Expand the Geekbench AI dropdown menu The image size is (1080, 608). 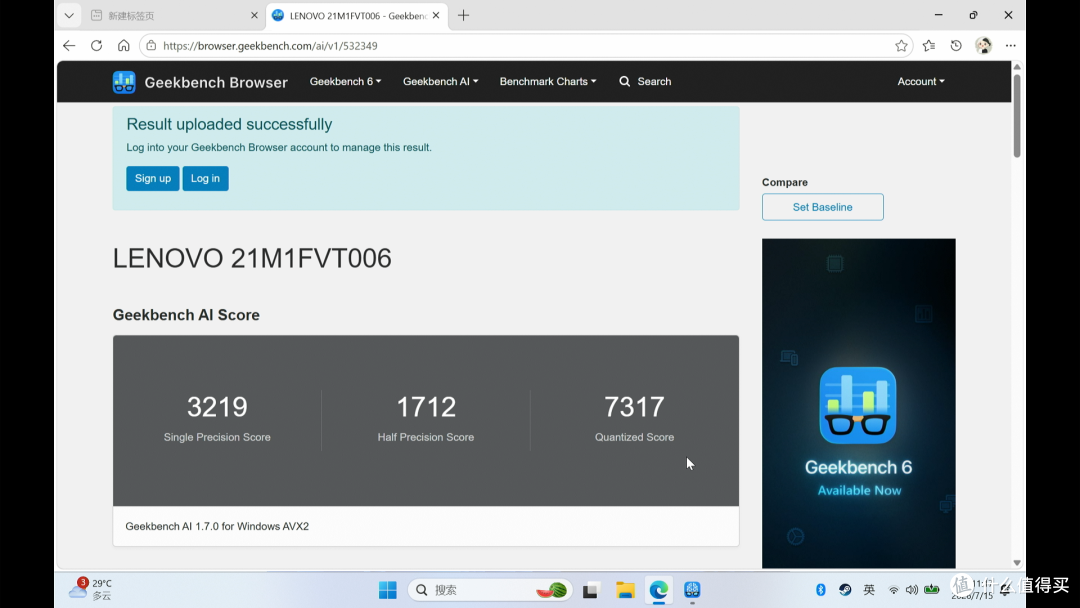click(x=440, y=81)
